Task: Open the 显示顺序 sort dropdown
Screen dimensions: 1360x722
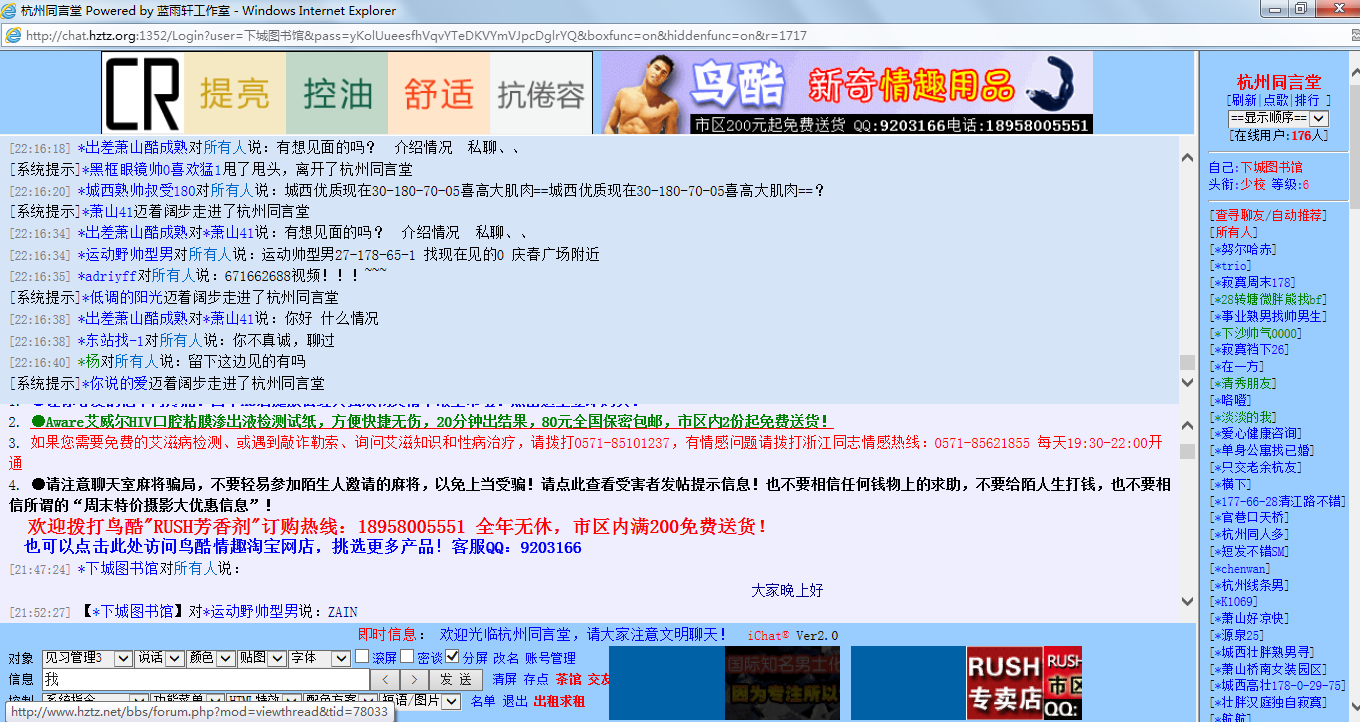Action: coord(1278,118)
